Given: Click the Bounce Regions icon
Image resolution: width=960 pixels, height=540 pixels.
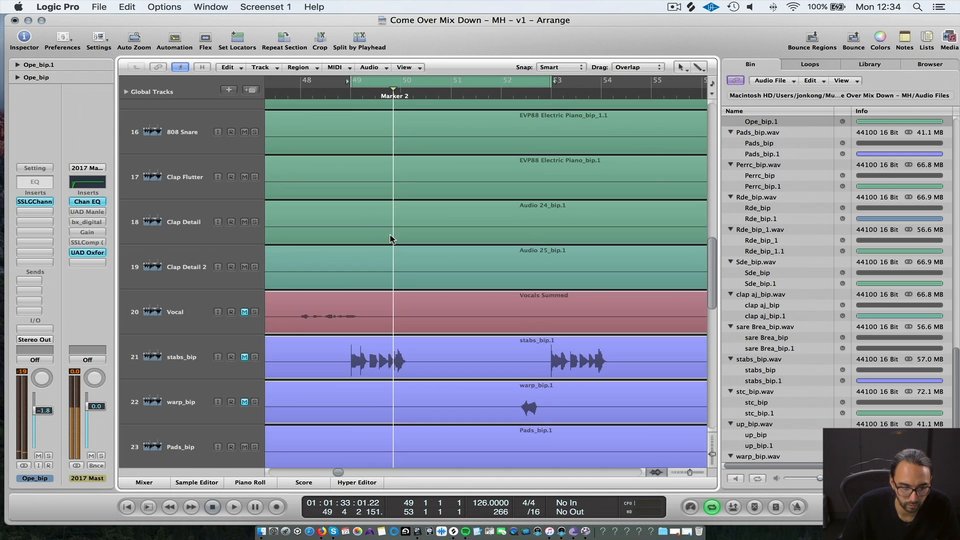Looking at the screenshot, I should 812,40.
